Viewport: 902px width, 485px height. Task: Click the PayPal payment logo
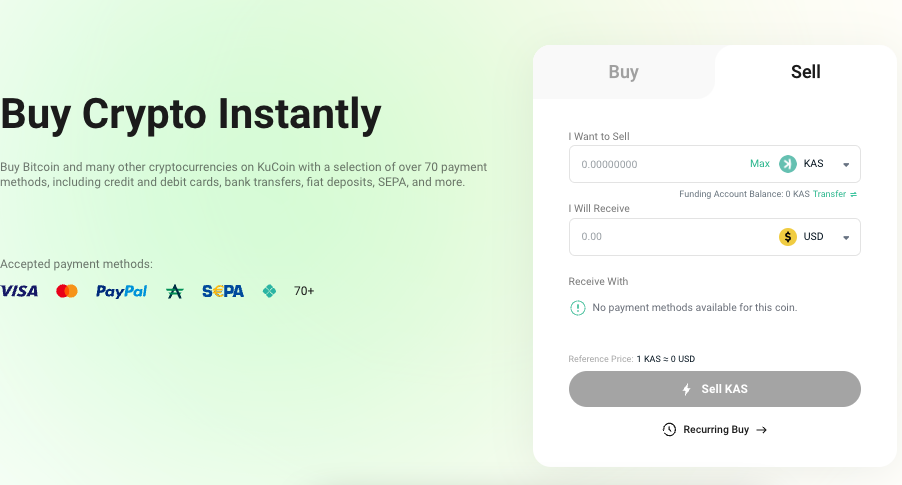pos(121,291)
